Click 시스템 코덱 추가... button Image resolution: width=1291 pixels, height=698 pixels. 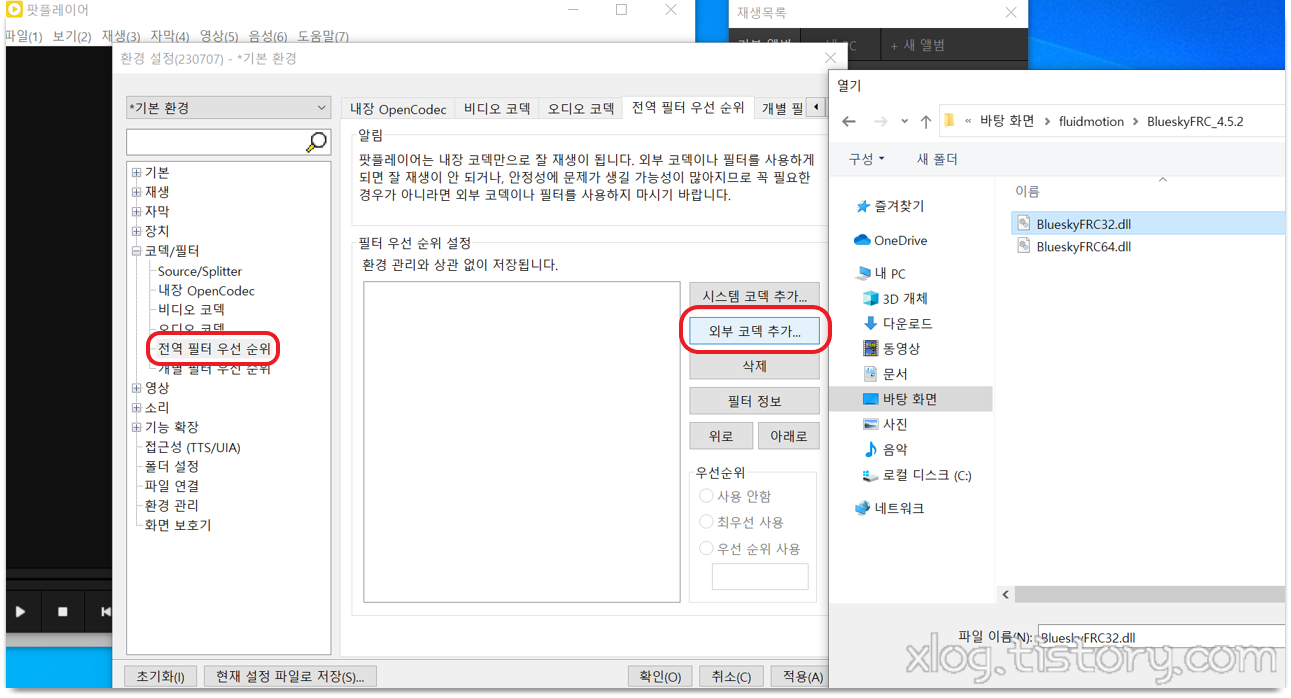coord(754,296)
